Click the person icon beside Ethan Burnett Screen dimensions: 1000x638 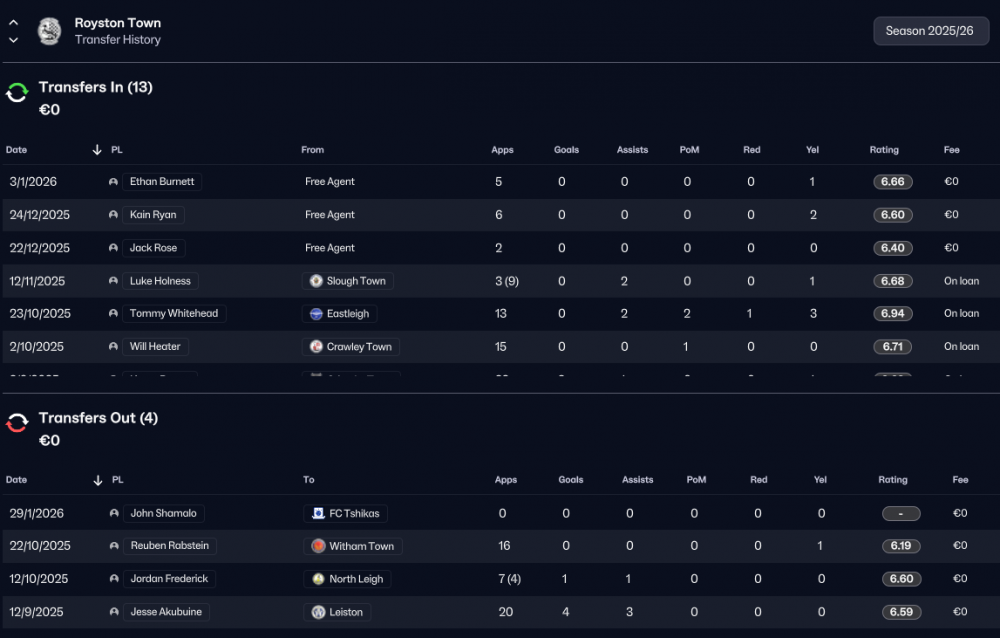tap(113, 182)
